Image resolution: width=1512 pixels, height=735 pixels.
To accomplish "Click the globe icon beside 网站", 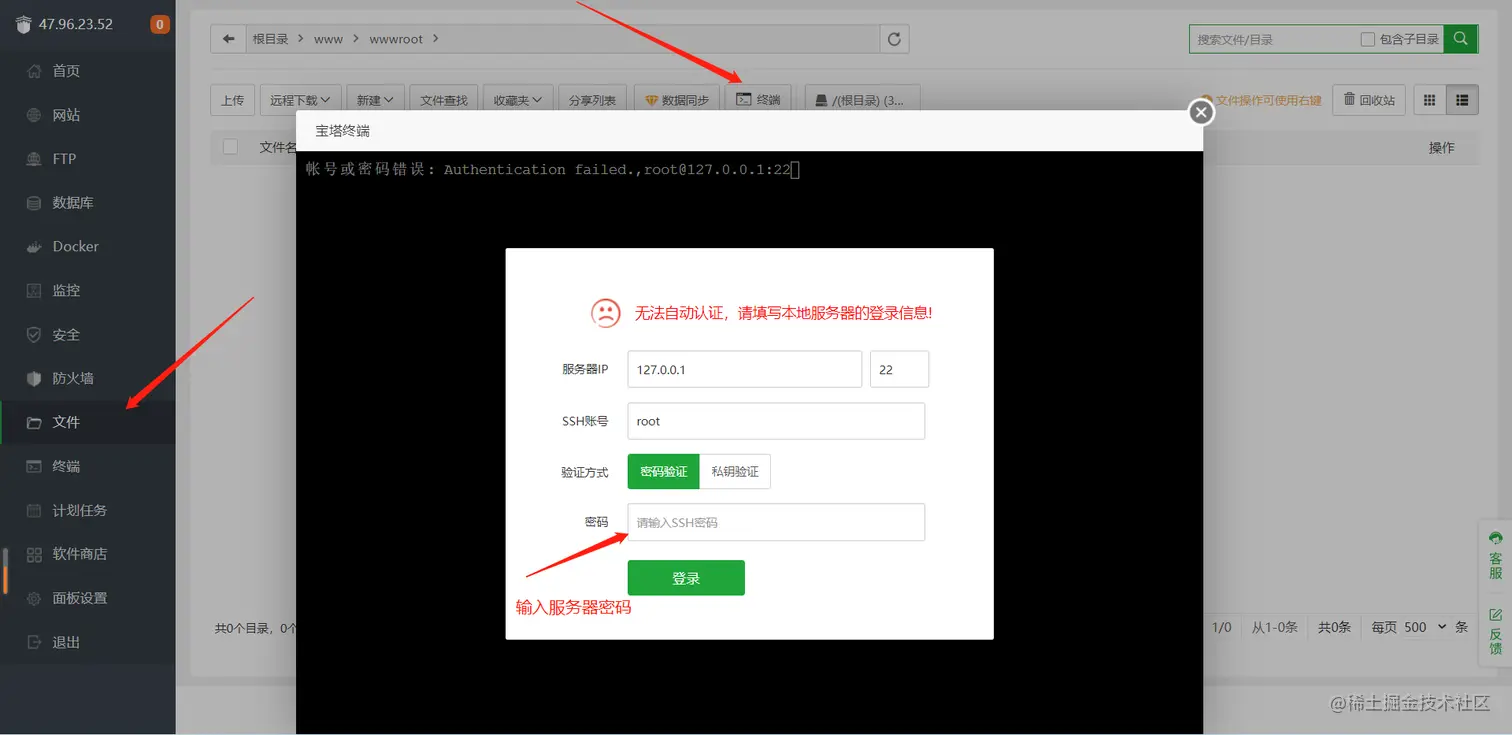I will 34,115.
